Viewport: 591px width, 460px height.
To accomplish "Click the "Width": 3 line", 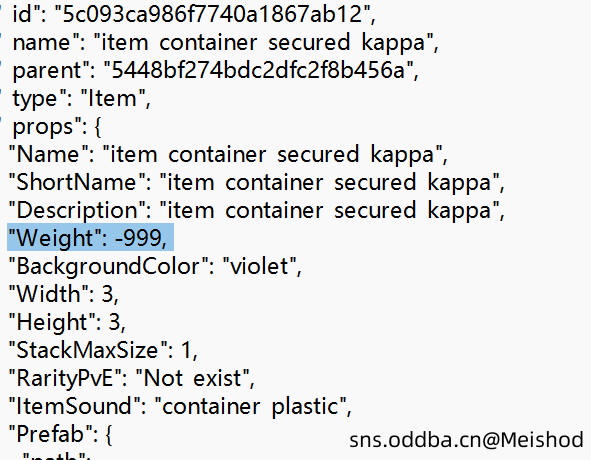I will coord(63,294).
